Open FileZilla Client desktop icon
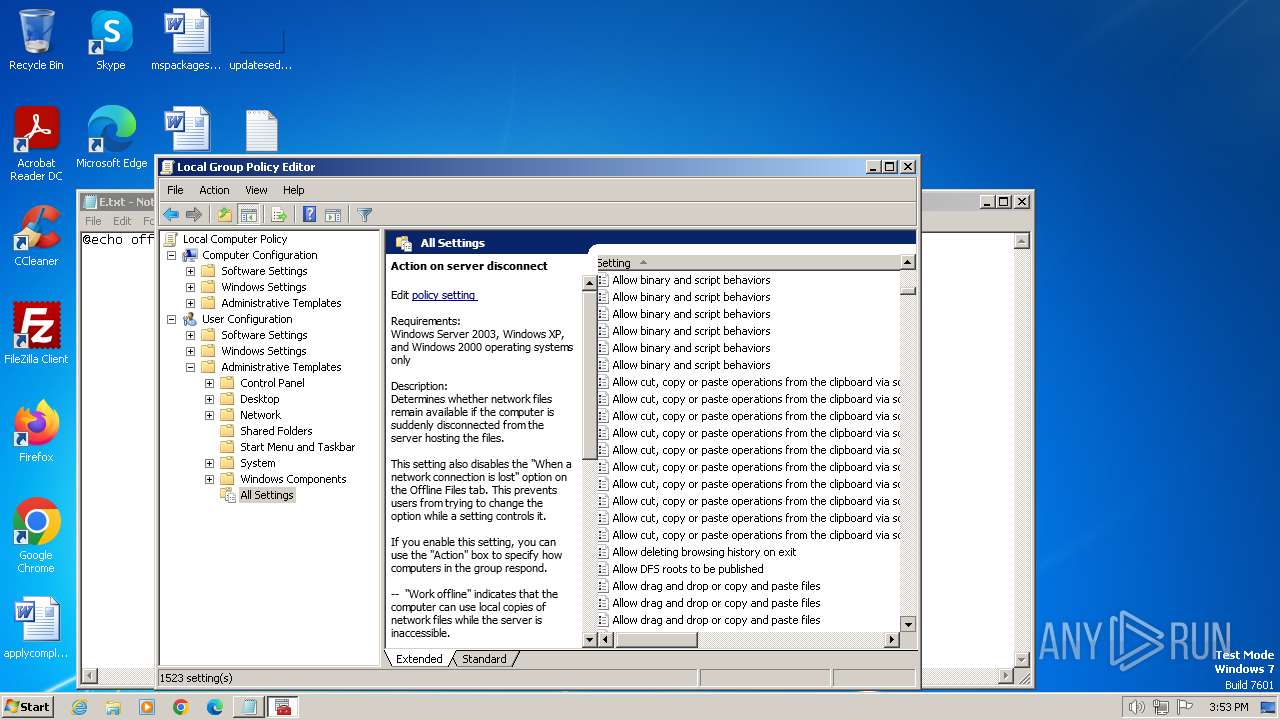 pyautogui.click(x=36, y=334)
